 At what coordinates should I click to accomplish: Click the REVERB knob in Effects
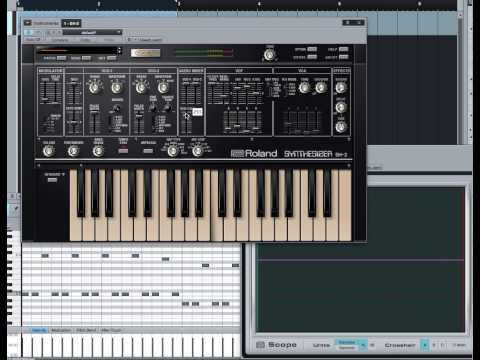click(x=341, y=88)
